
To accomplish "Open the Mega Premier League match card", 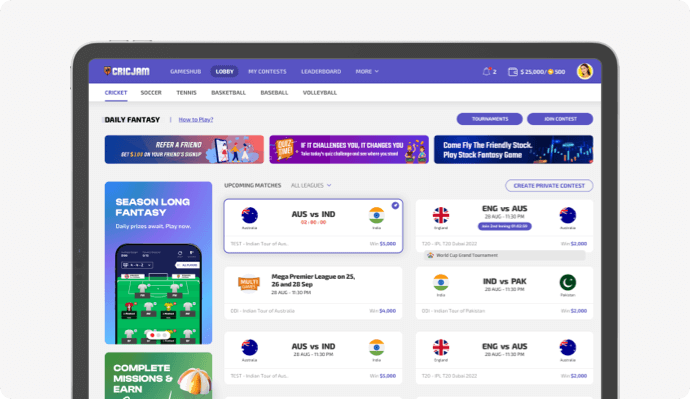I will pyautogui.click(x=313, y=293).
